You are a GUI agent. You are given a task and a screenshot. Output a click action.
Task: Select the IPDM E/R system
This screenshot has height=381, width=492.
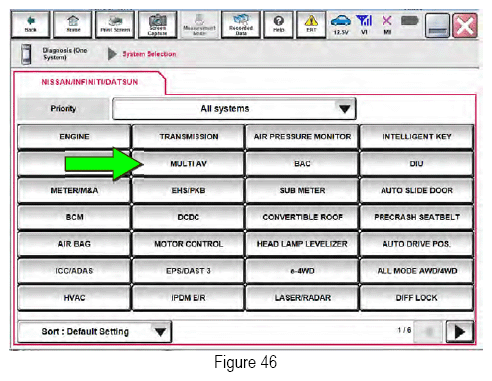click(188, 298)
